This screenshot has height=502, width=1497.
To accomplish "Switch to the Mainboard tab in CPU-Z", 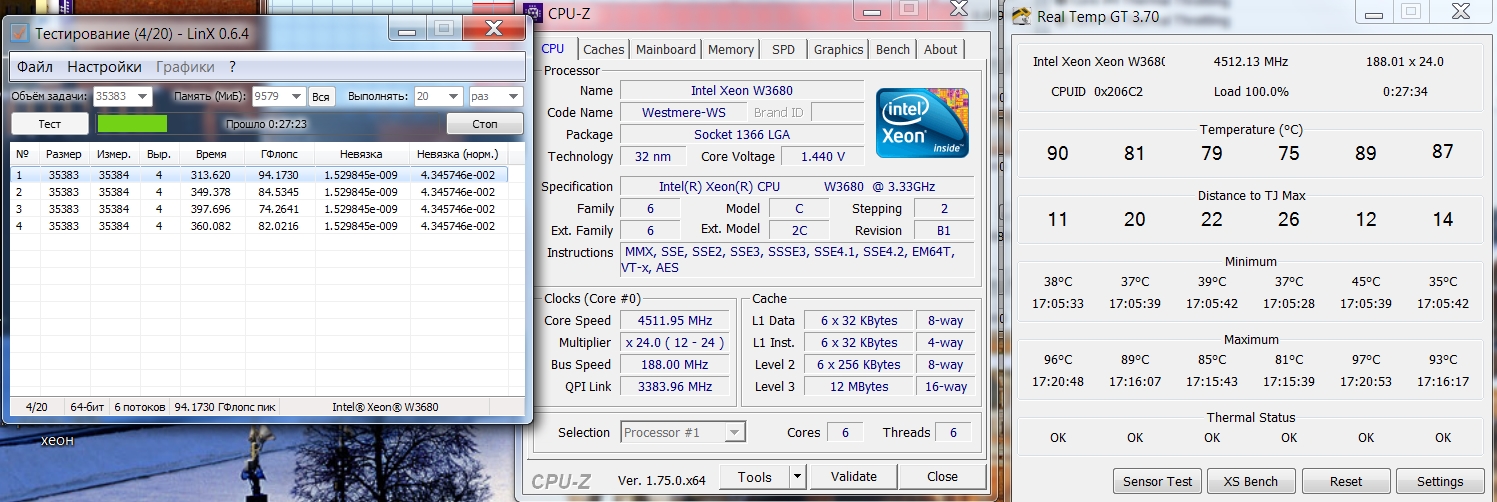I will 666,49.
